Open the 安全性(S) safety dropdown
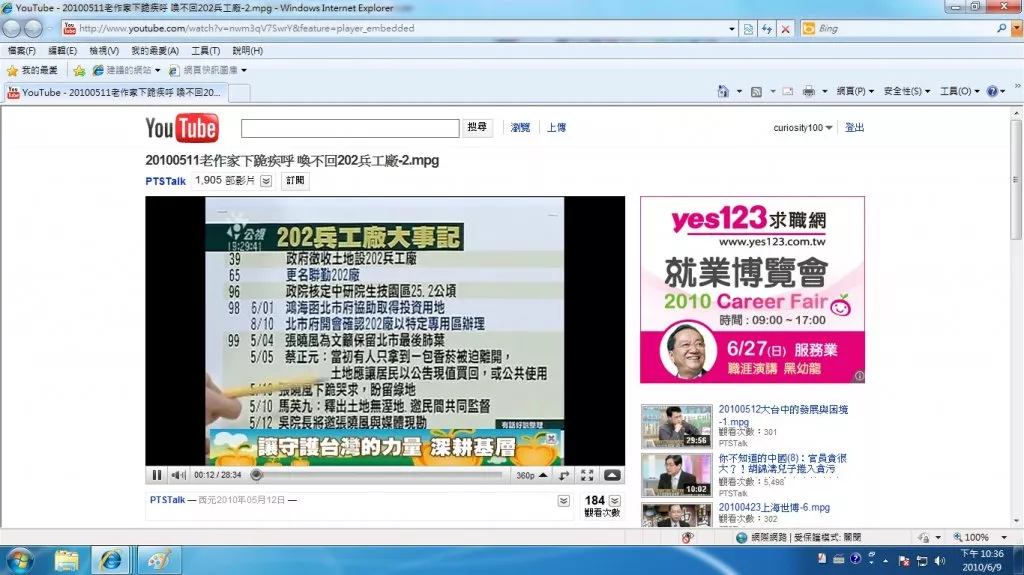The height and width of the screenshot is (575, 1024). 906,91
